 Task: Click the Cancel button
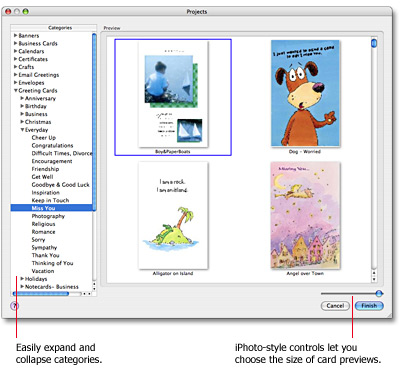click(x=335, y=306)
